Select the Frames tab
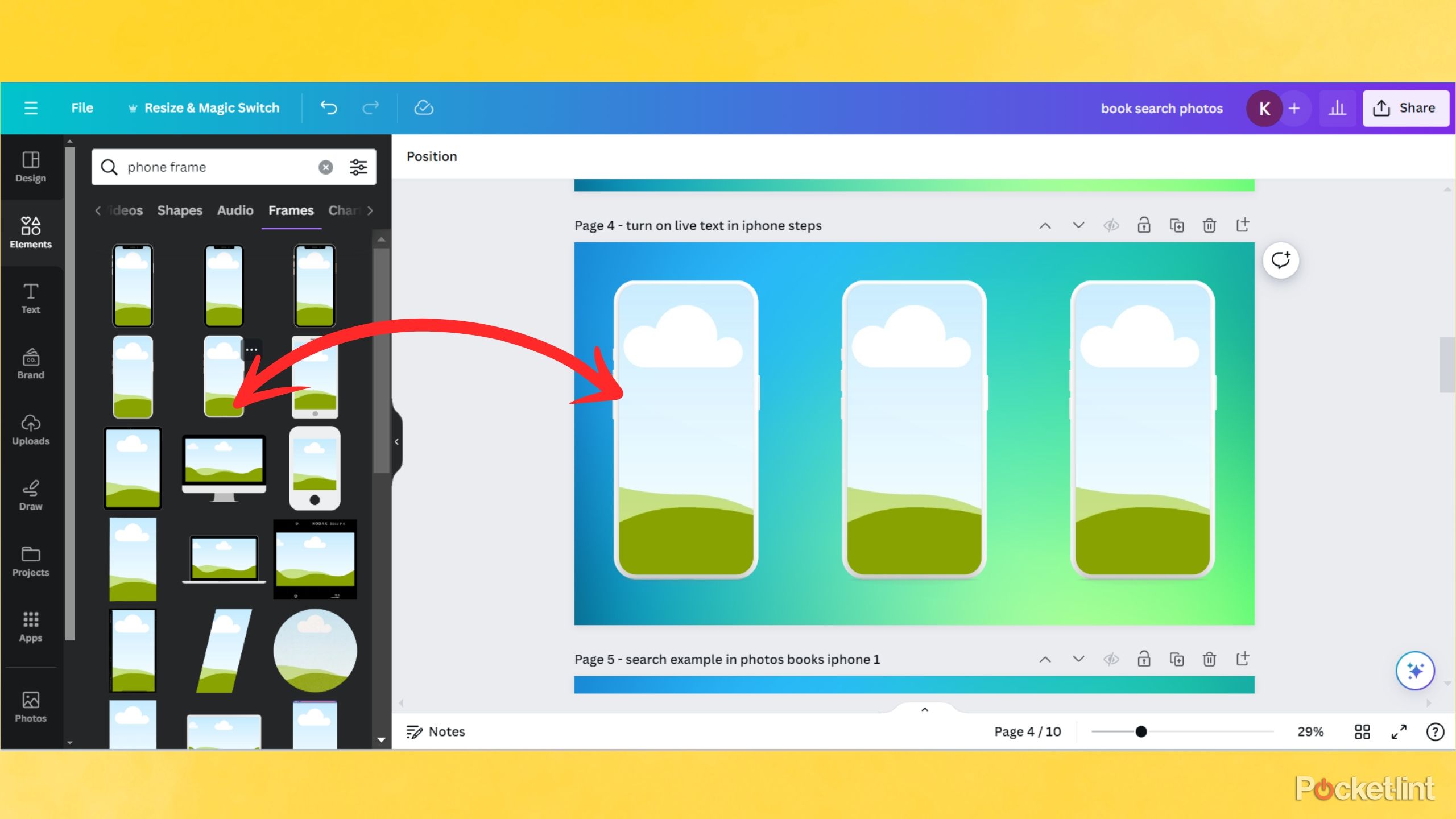The image size is (1456, 819). [x=291, y=210]
